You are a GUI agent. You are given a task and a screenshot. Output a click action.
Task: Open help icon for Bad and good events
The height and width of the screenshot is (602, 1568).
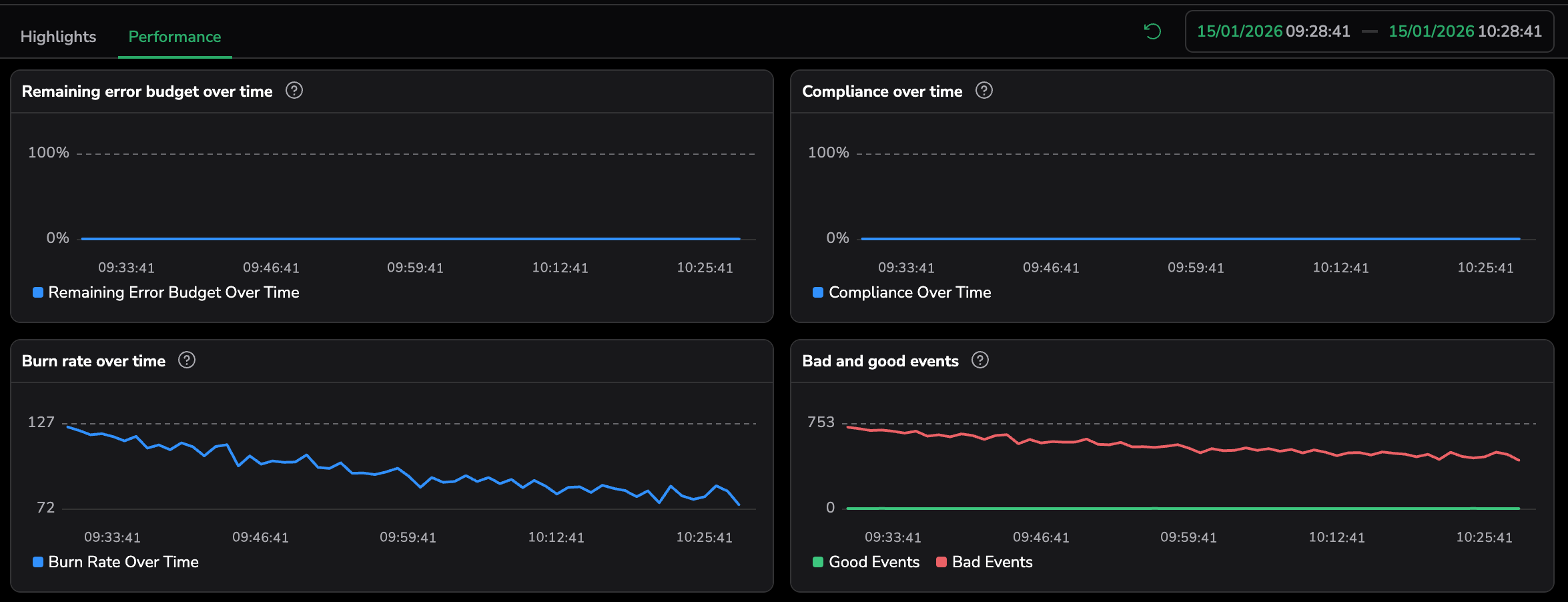pos(979,360)
